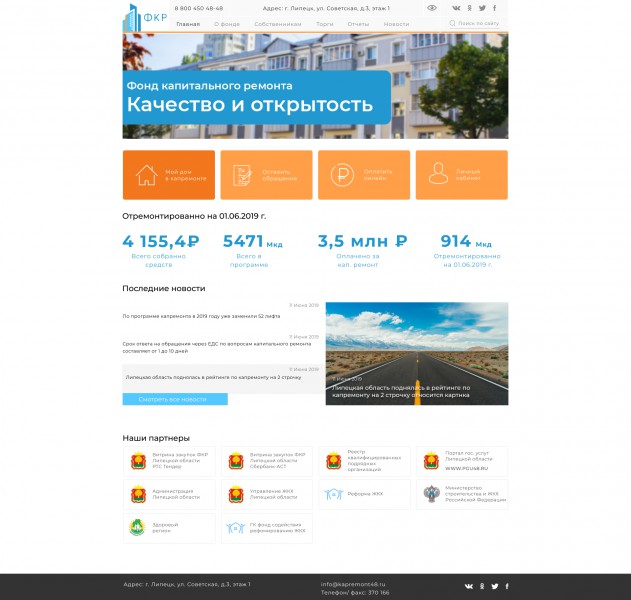631x600 pixels.
Task: Click the ГК фонд содействия house logo
Action: coord(235,528)
